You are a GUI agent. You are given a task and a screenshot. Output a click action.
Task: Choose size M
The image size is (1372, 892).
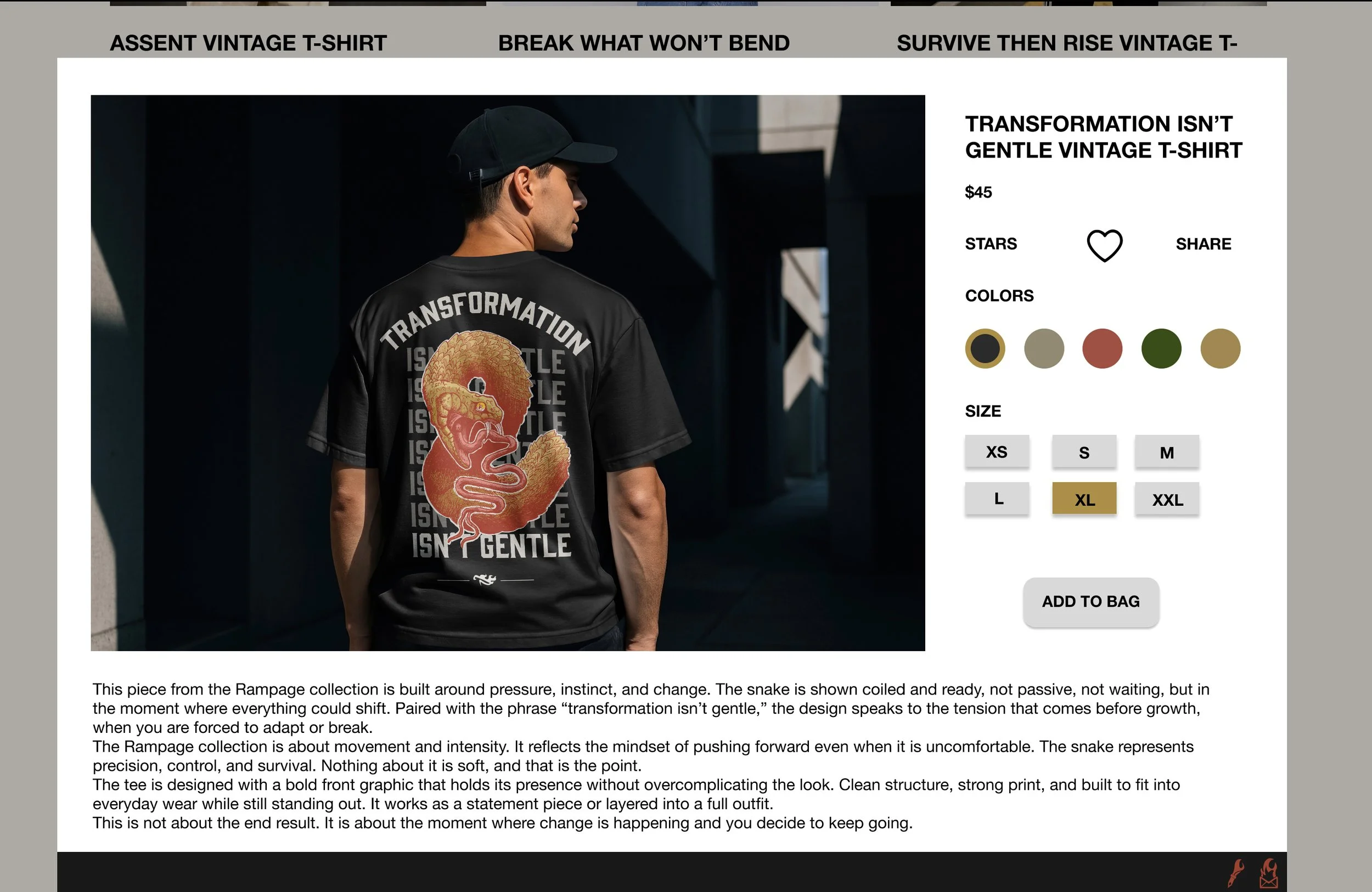tap(1167, 452)
